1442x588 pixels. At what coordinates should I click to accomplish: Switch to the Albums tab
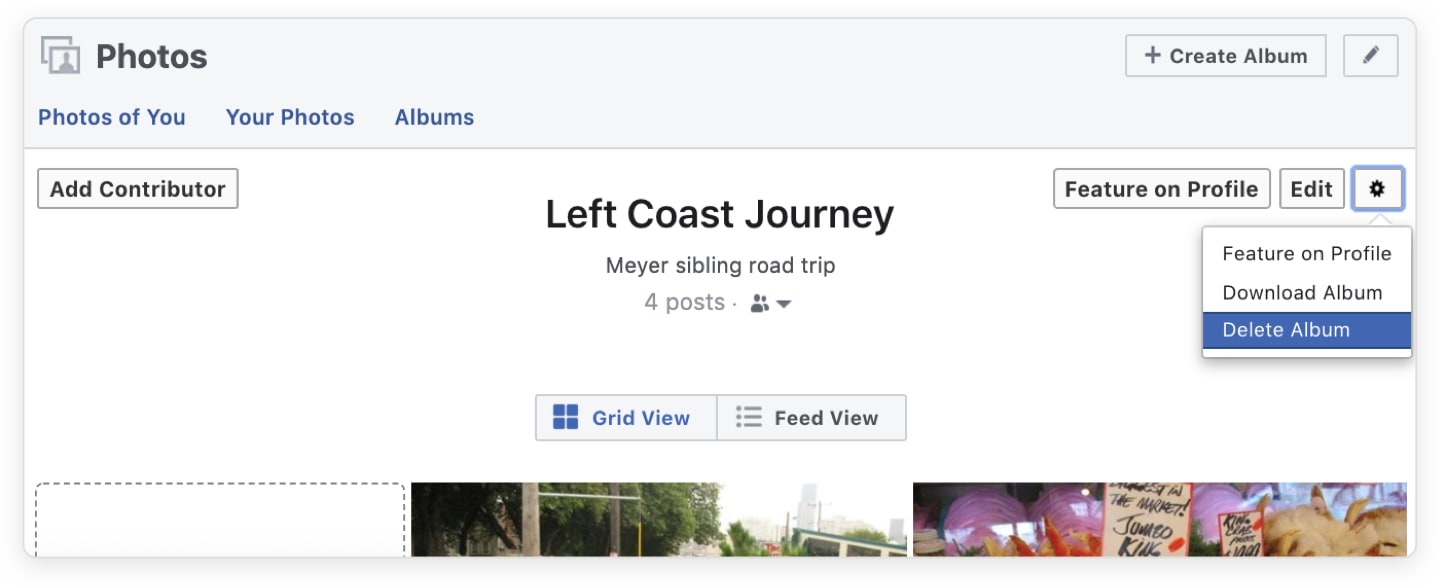click(x=434, y=117)
